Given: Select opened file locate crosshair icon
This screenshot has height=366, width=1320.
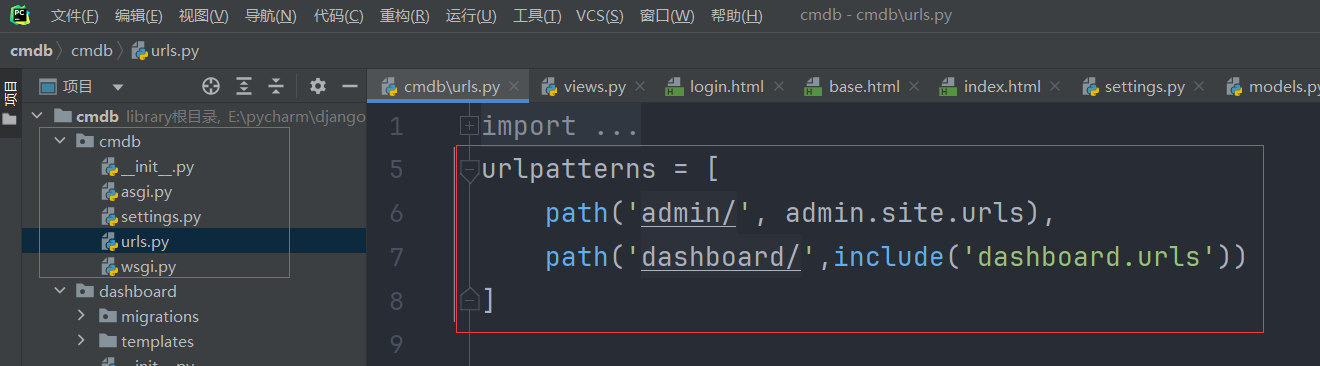Looking at the screenshot, I should click(210, 86).
